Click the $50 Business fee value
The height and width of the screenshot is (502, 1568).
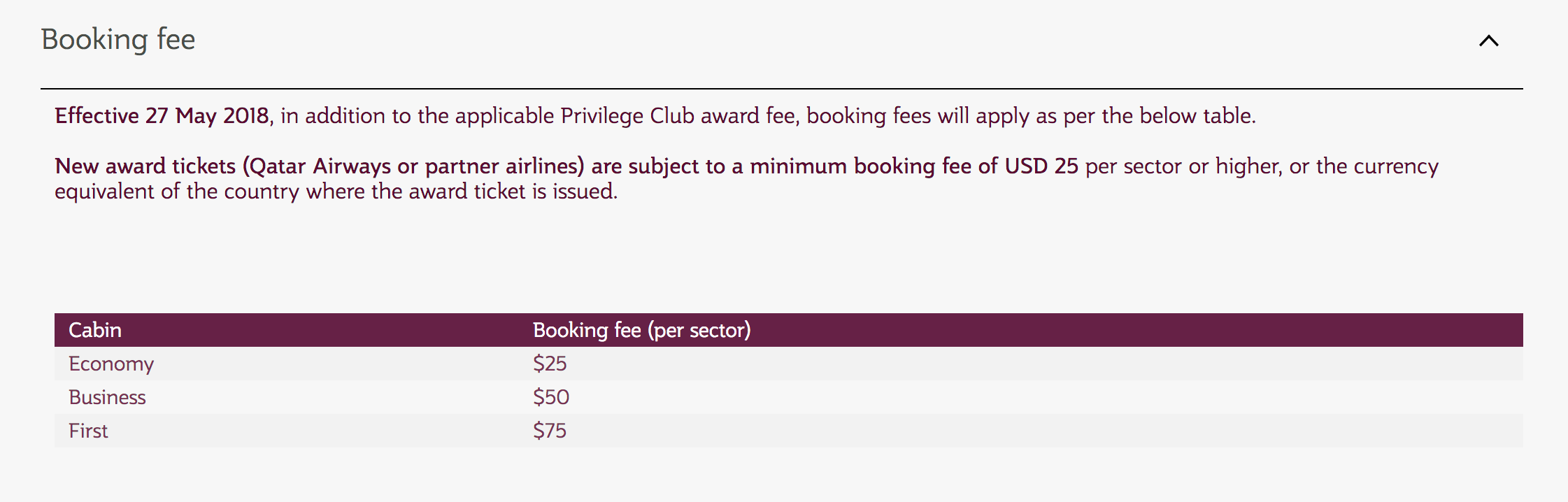pyautogui.click(x=551, y=397)
